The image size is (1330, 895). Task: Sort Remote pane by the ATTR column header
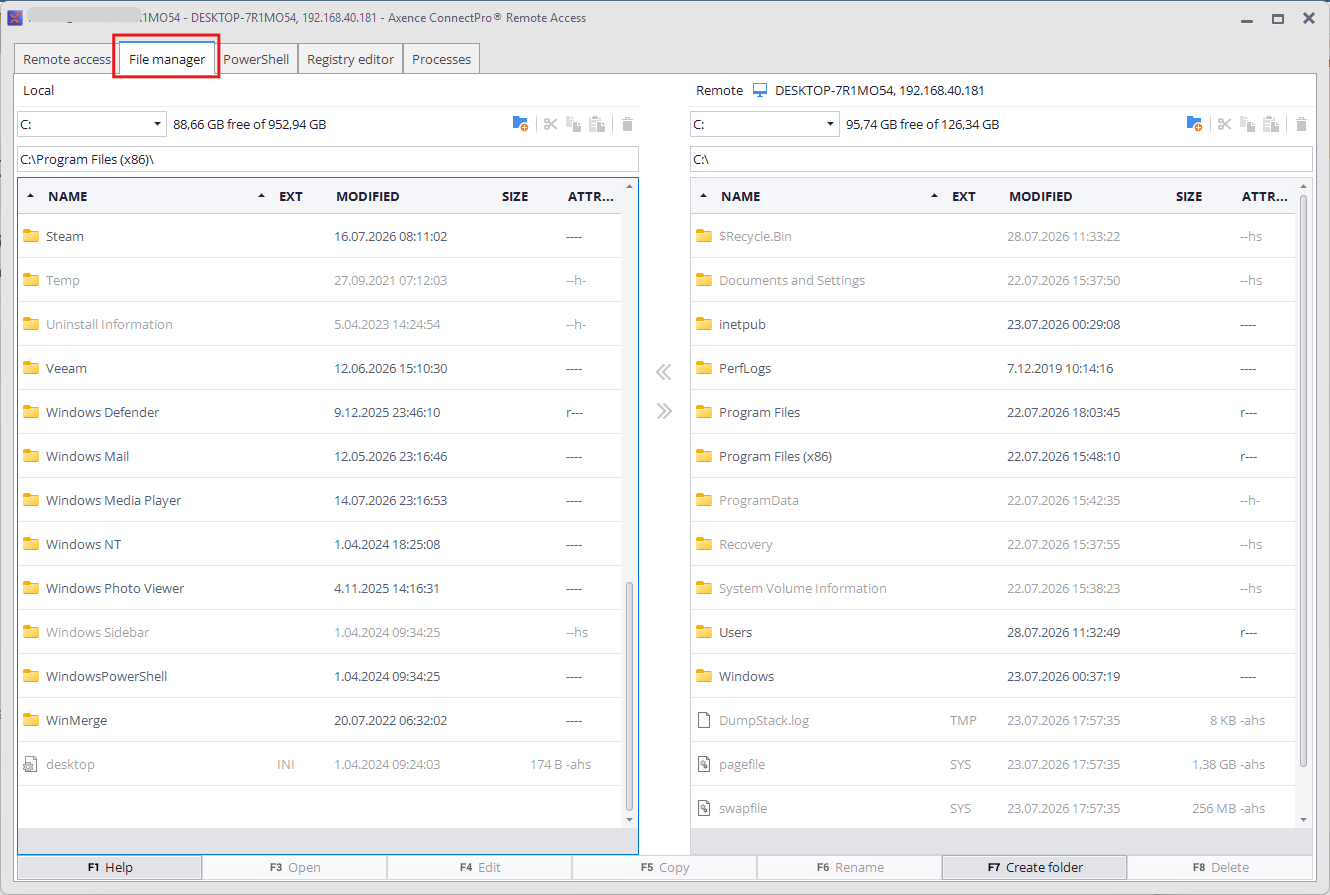click(x=1265, y=196)
